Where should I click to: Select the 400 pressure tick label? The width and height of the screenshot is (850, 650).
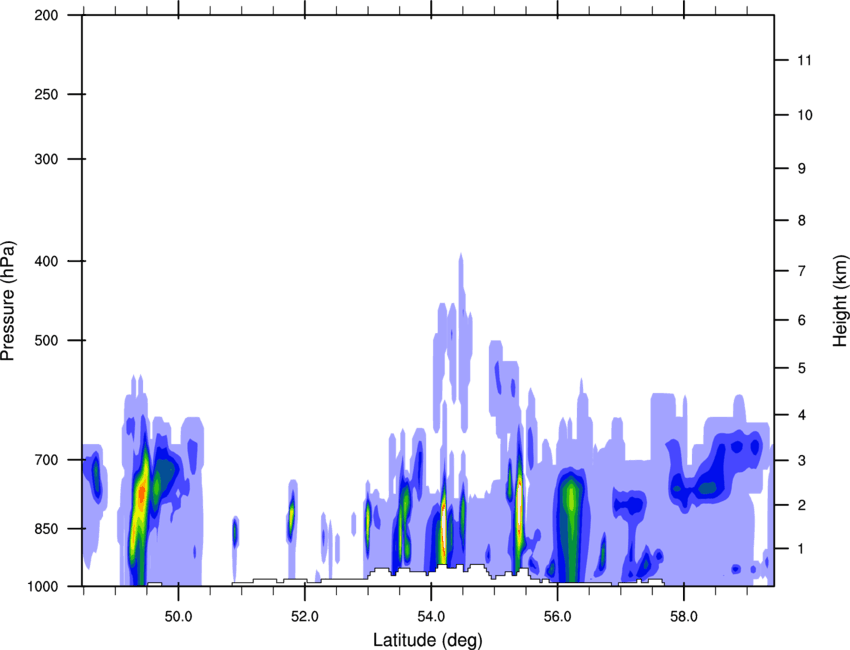tap(46, 261)
